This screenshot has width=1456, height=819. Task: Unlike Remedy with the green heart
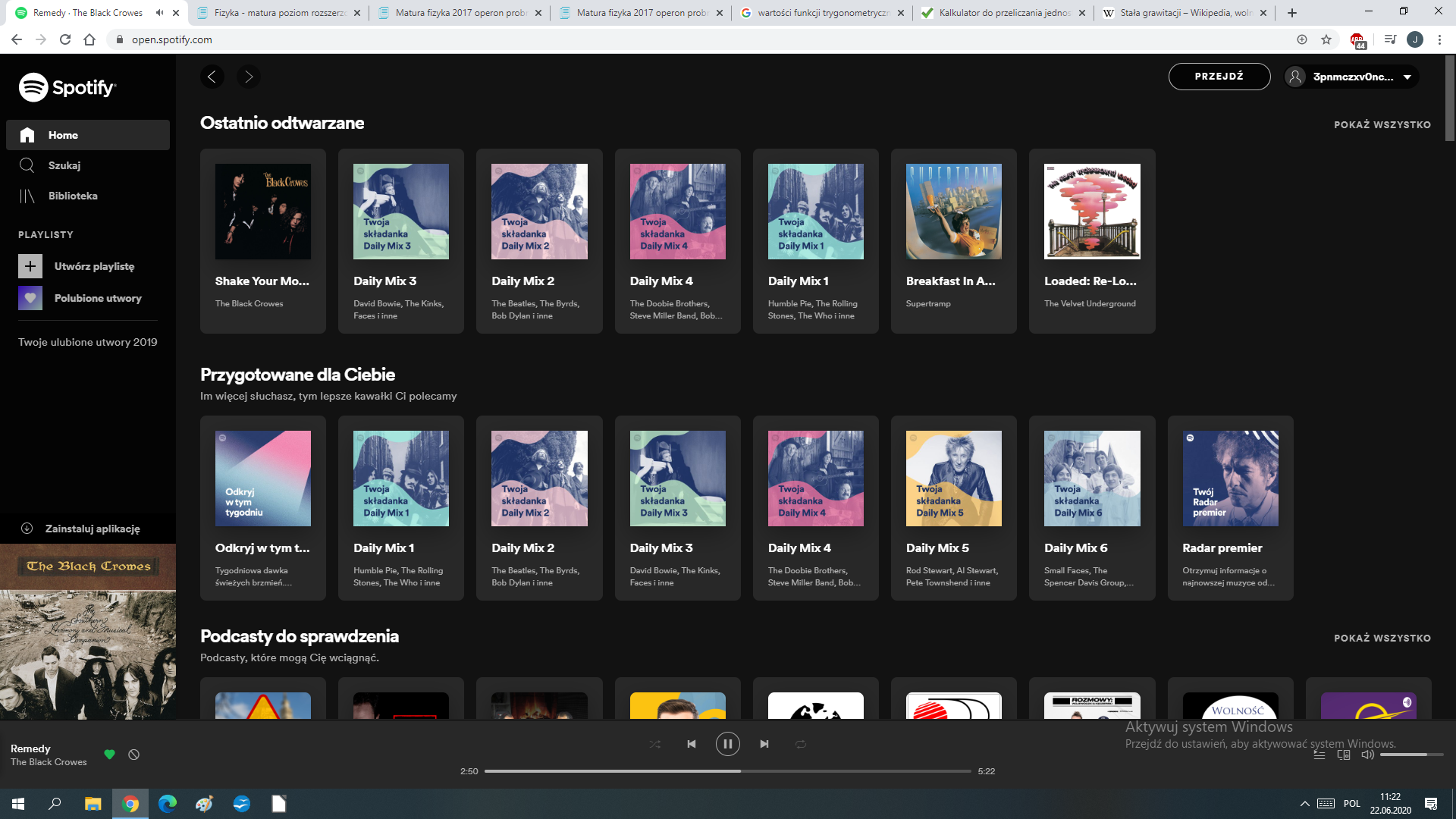click(x=109, y=755)
